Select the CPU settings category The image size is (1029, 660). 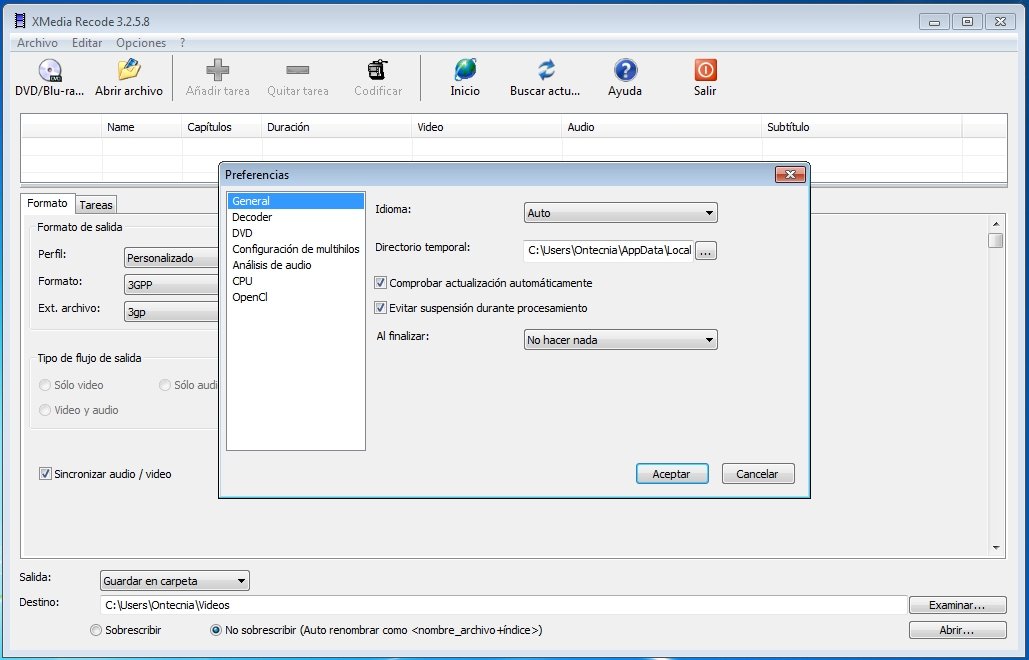pos(242,281)
